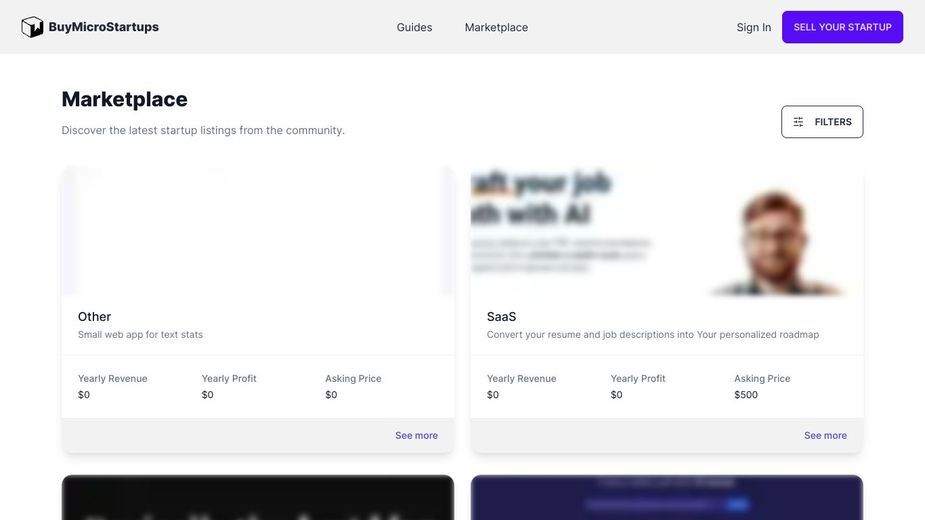Click the filter sliders icon
This screenshot has width=925, height=520.
coord(798,122)
